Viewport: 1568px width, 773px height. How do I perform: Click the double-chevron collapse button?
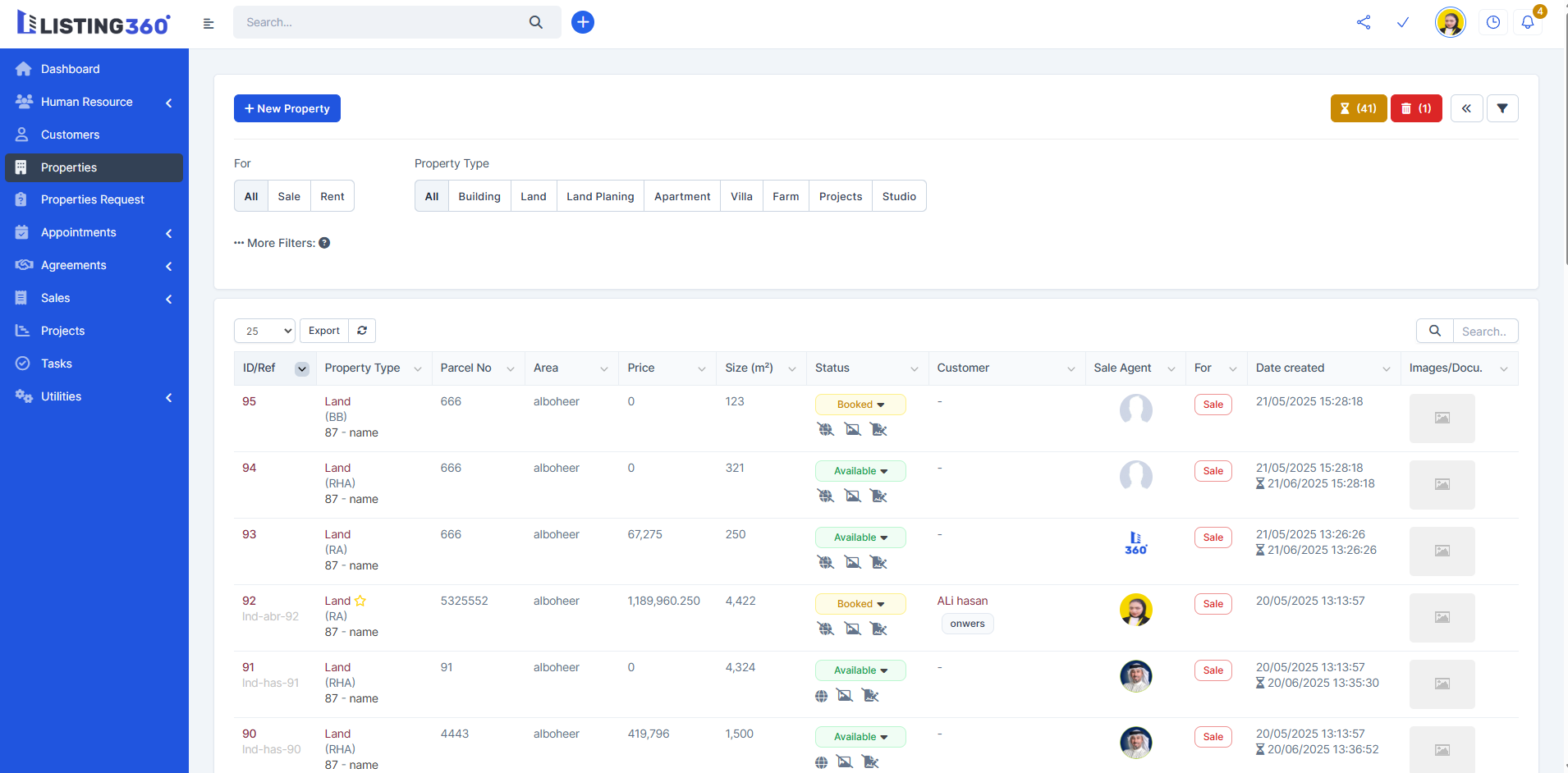[1466, 108]
